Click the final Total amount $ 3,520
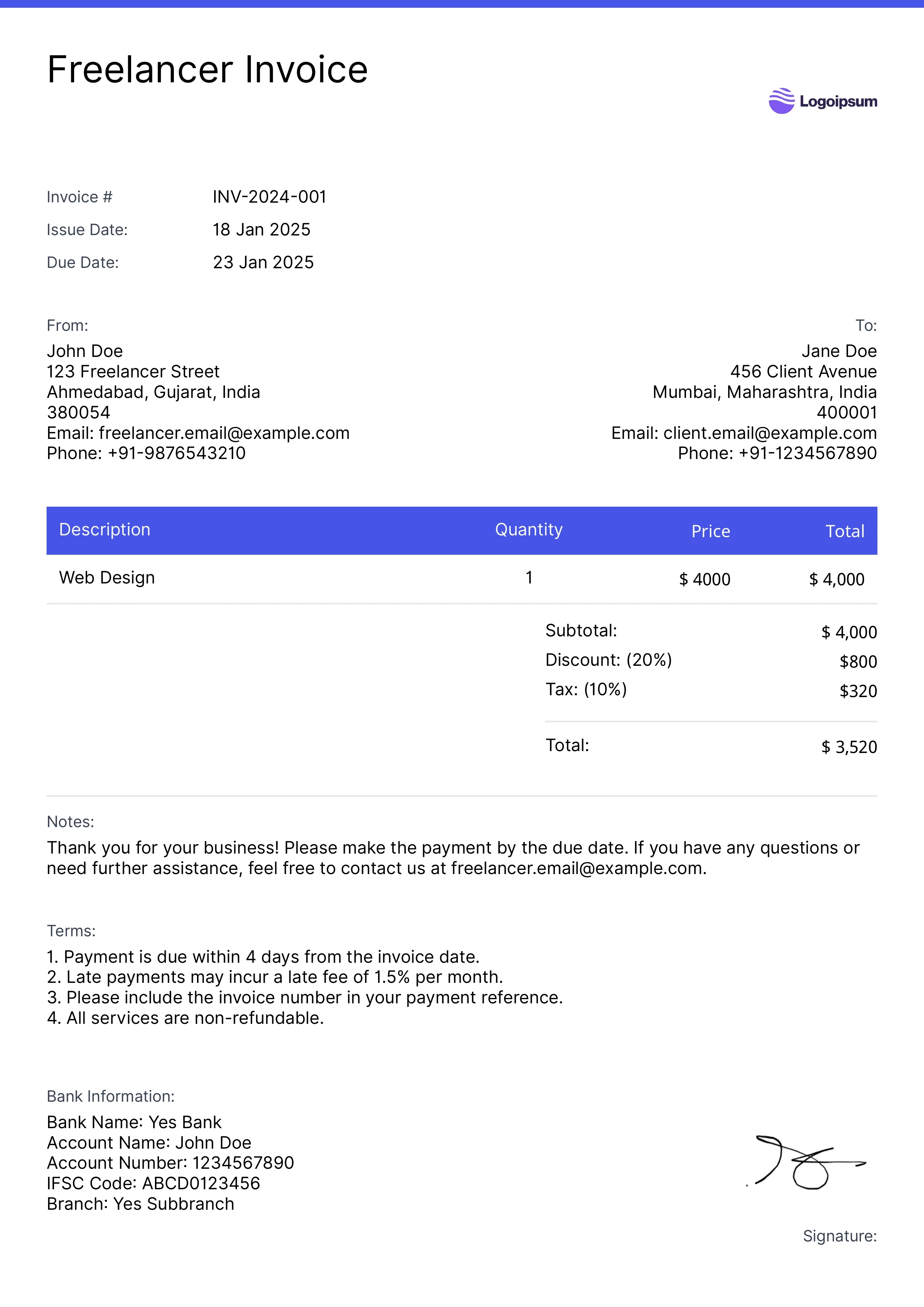Image resolution: width=924 pixels, height=1307 pixels. (849, 747)
